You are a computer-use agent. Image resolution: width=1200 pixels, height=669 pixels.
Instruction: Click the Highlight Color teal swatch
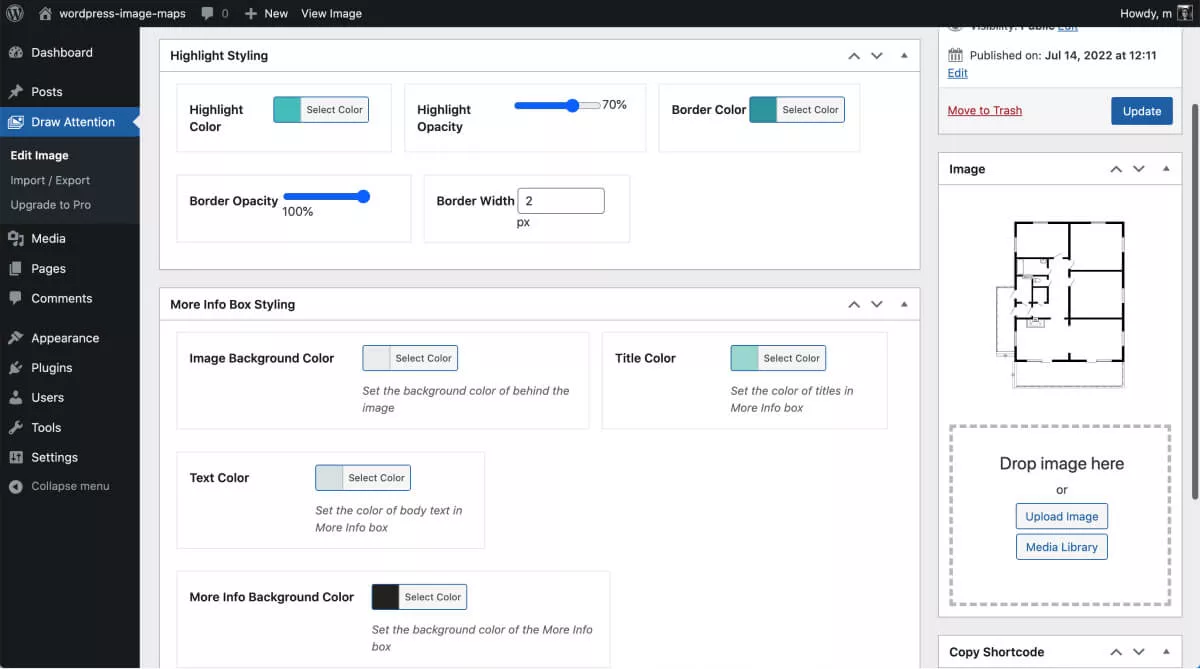(x=287, y=110)
